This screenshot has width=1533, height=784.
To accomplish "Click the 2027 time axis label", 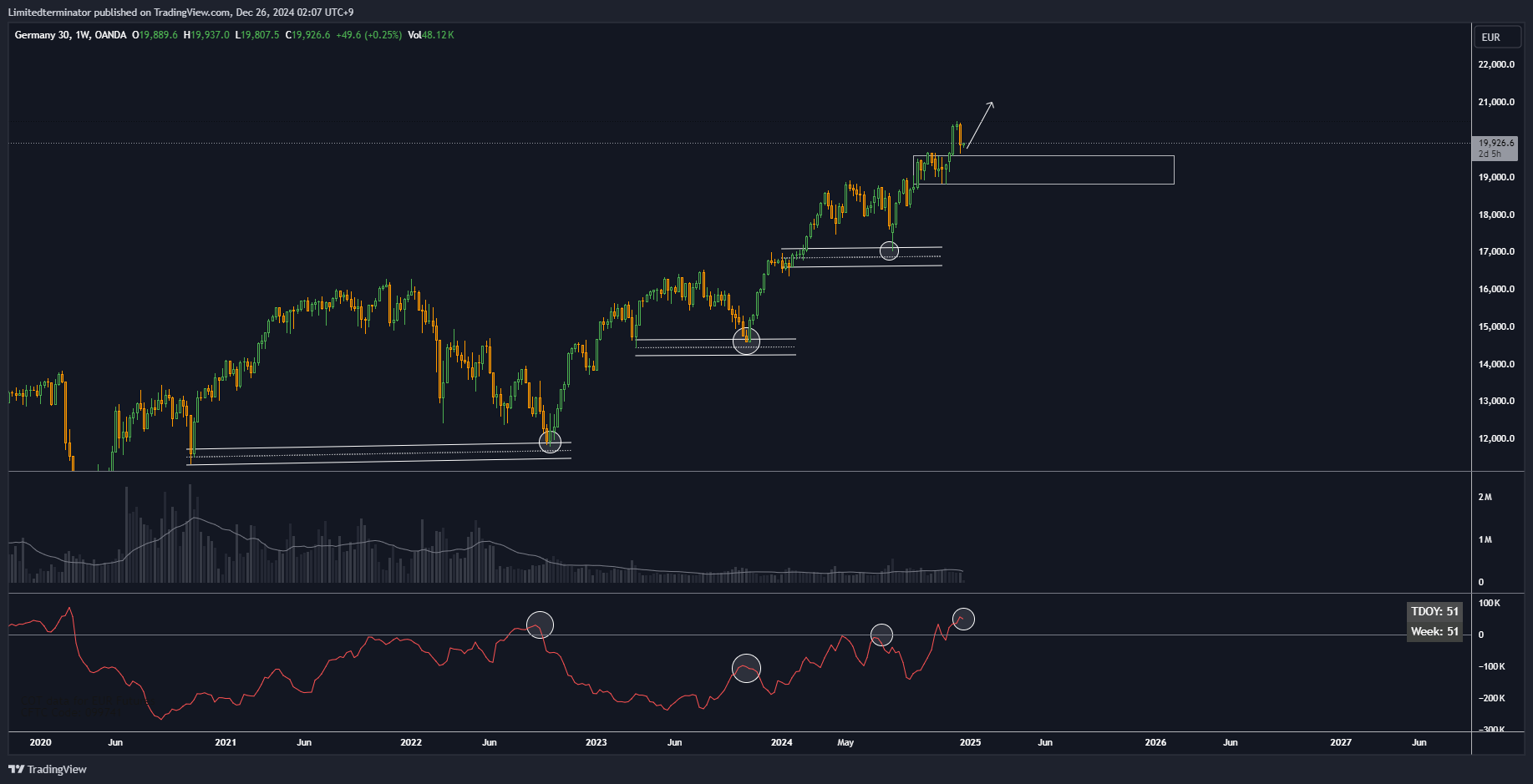I will tap(1341, 742).
